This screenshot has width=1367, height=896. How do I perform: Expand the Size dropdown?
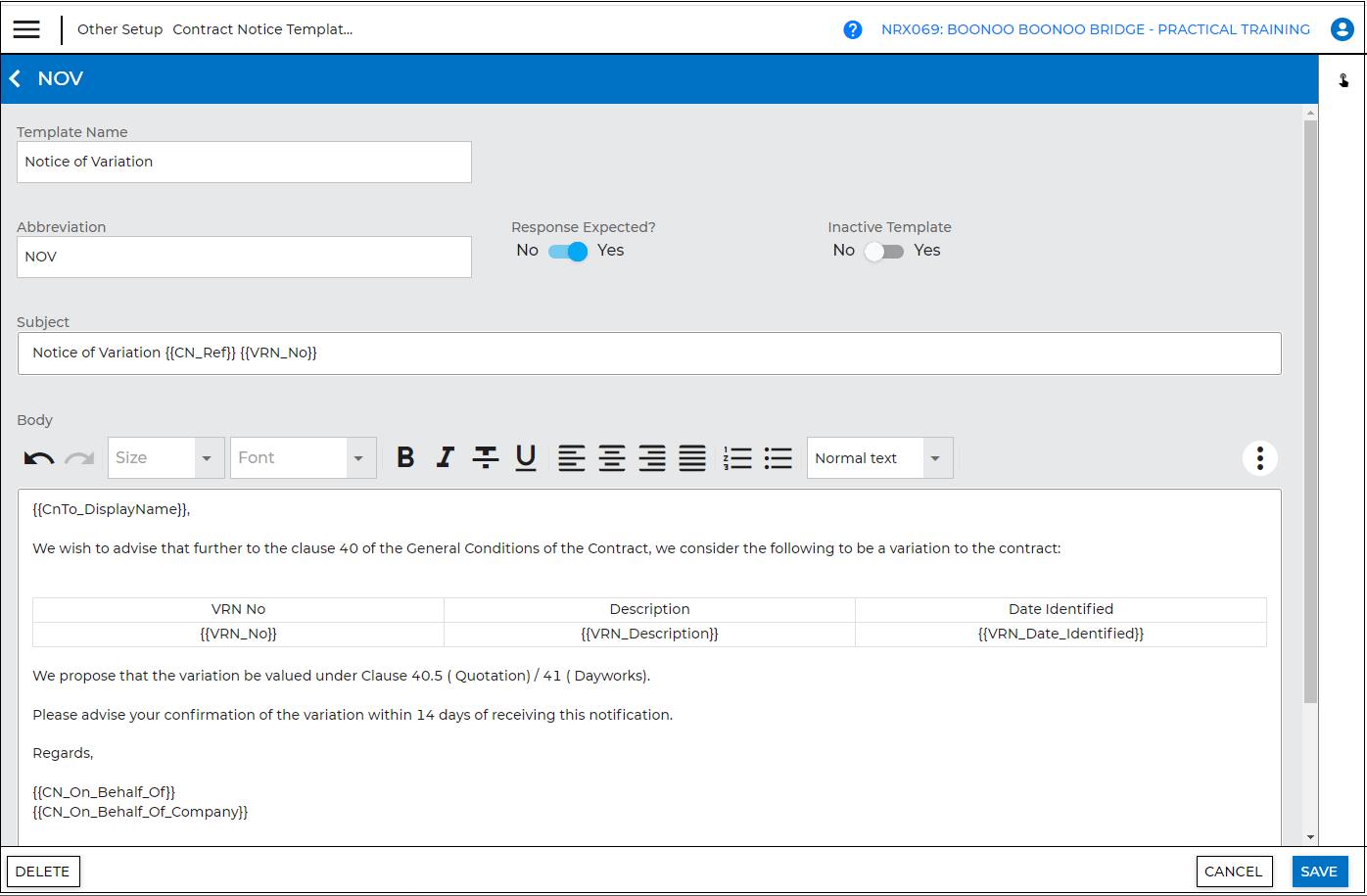click(x=207, y=458)
